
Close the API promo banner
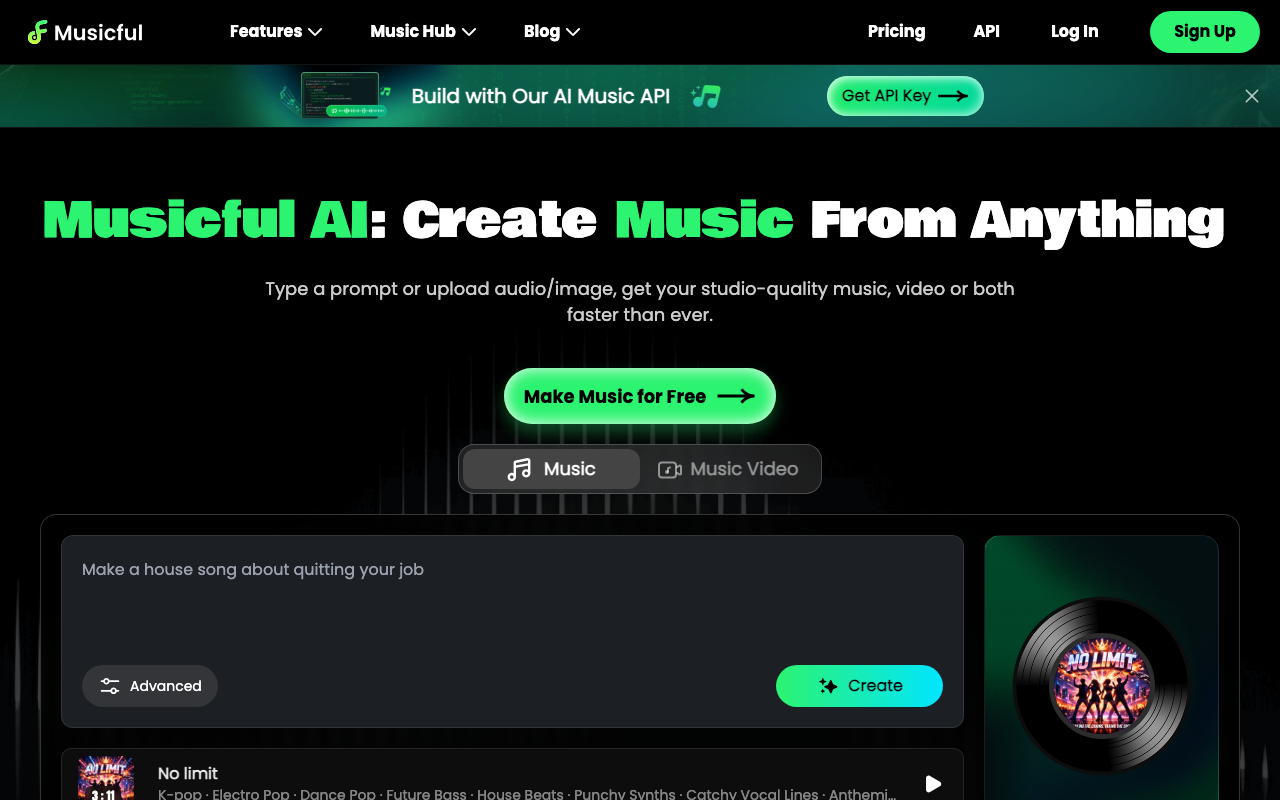(1251, 96)
